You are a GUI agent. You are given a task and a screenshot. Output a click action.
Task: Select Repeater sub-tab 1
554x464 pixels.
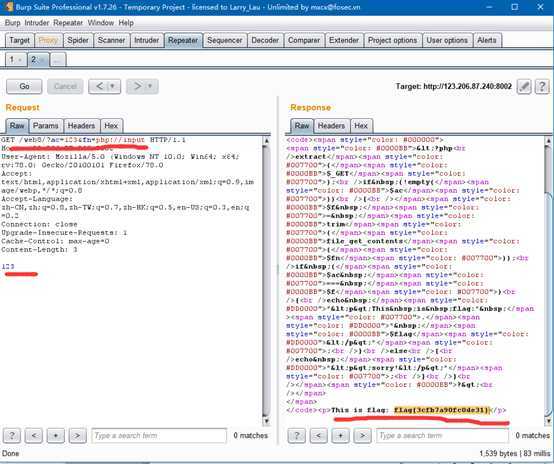pos(15,59)
